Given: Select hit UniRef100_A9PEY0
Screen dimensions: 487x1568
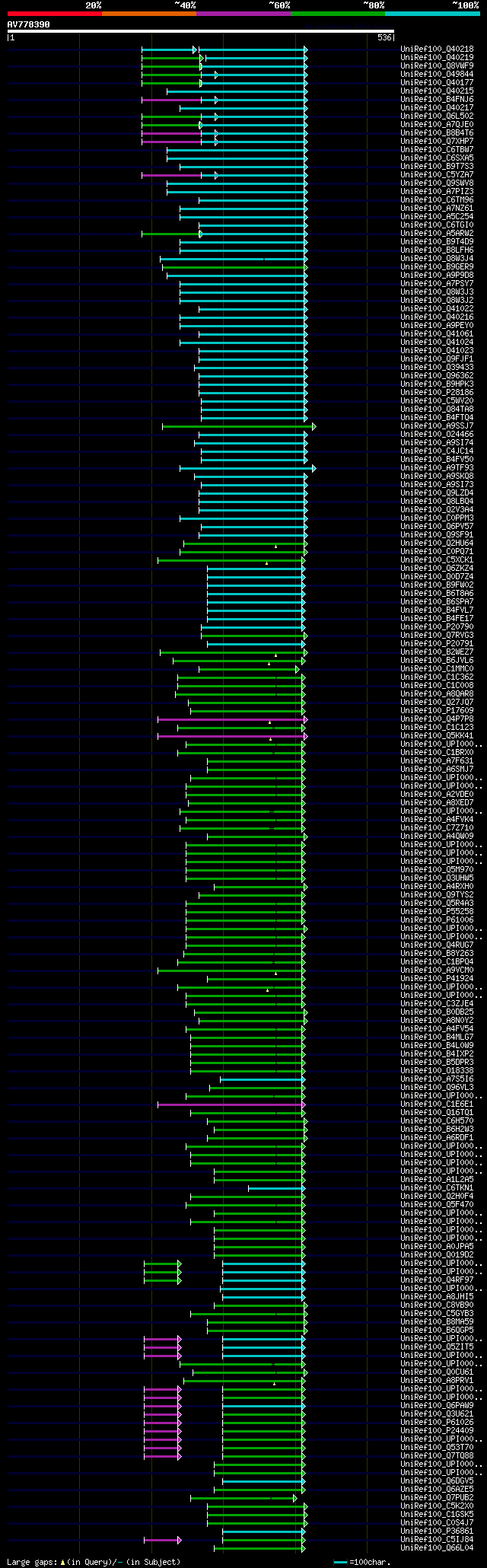Looking at the screenshot, I should click(437, 325).
